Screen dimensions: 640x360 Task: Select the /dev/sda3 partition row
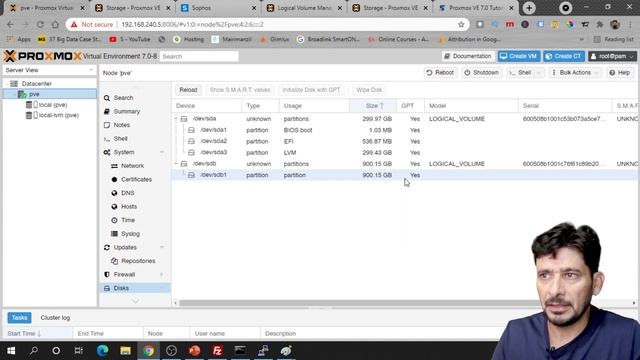pos(404,153)
